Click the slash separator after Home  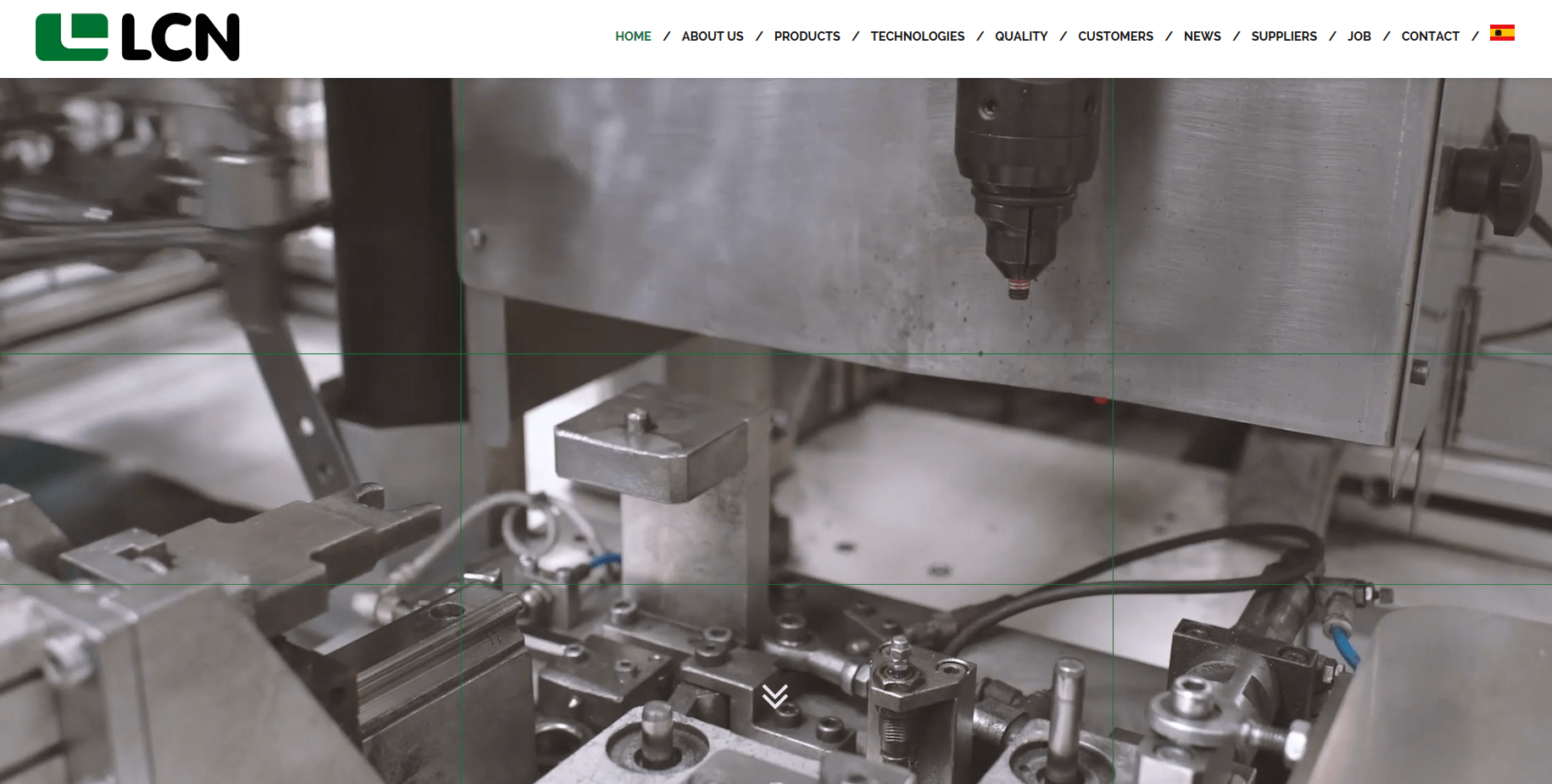(667, 36)
